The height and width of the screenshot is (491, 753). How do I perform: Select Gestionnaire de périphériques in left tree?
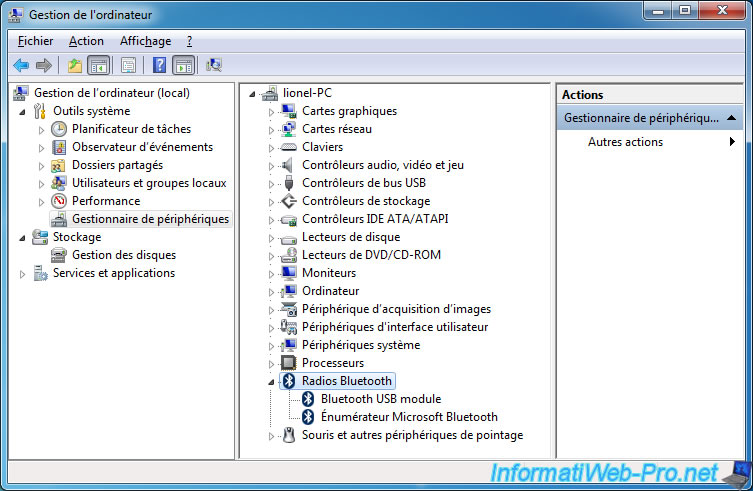coord(150,219)
